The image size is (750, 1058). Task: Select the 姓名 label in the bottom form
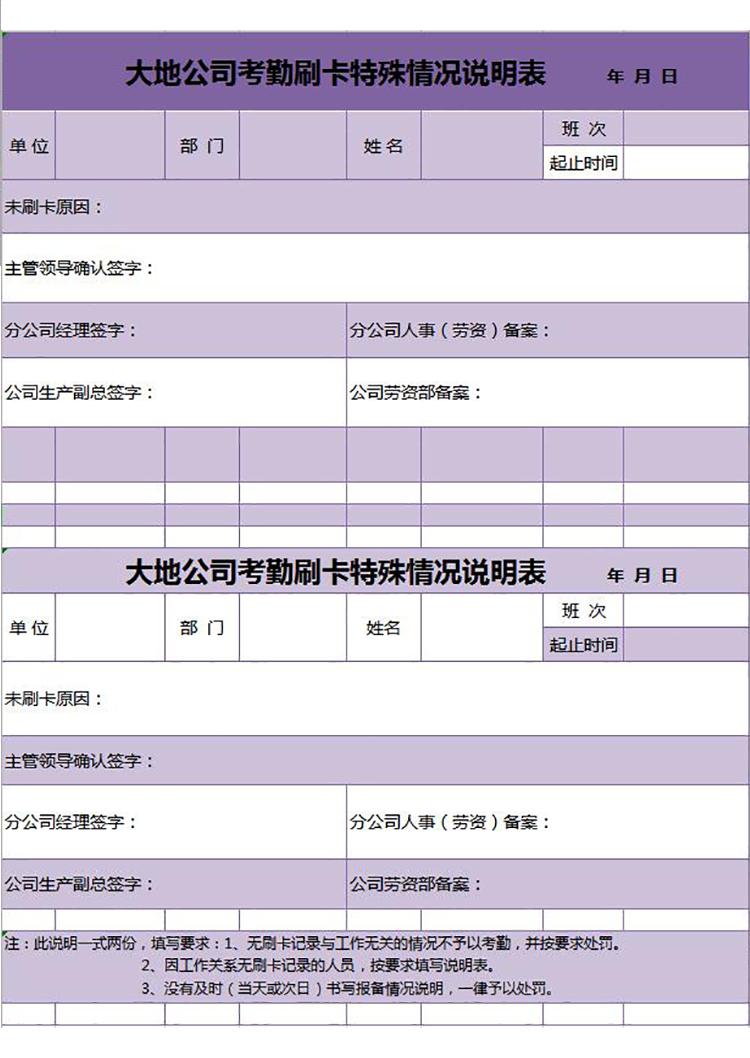[384, 628]
